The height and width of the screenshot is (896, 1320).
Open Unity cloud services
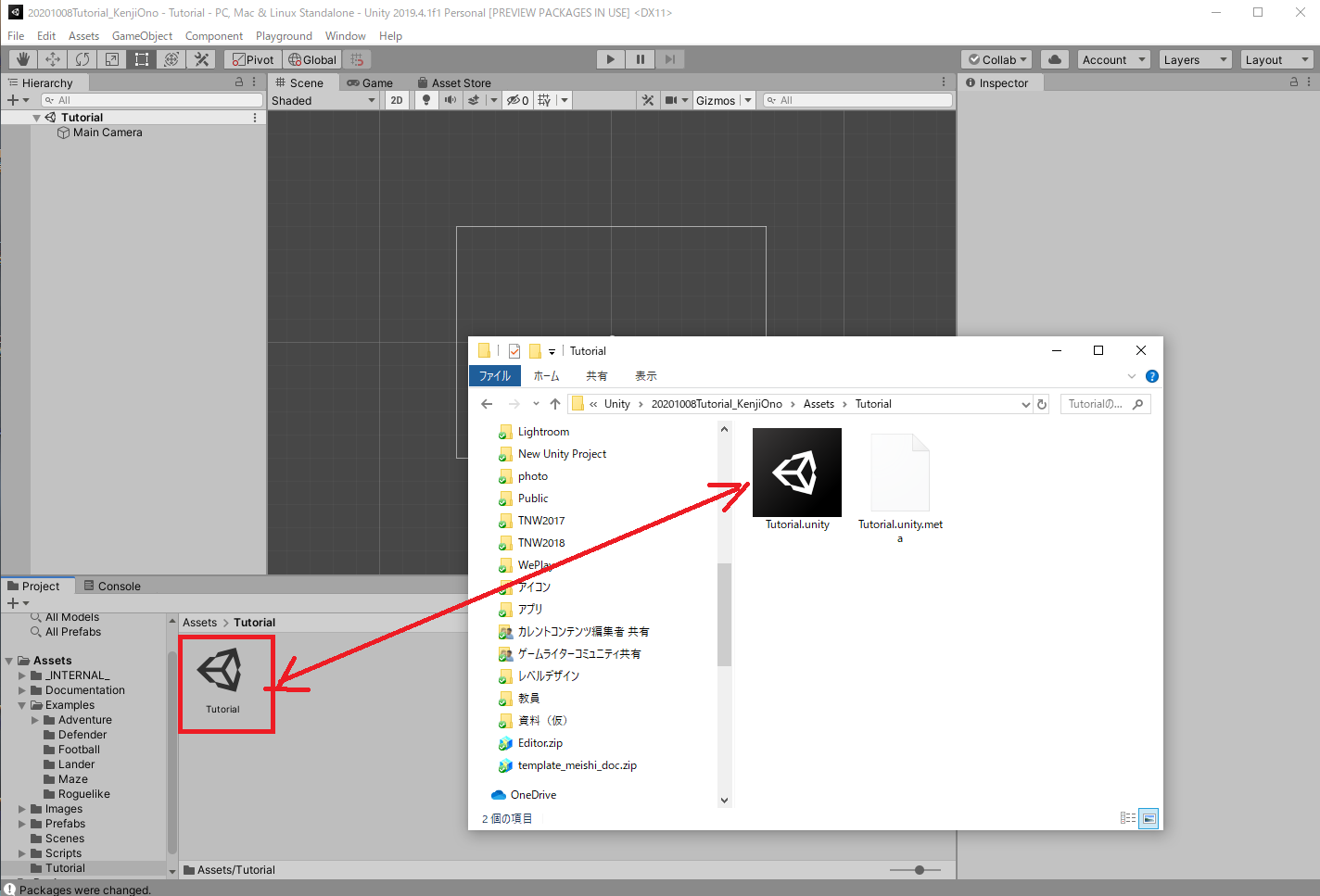[1055, 59]
